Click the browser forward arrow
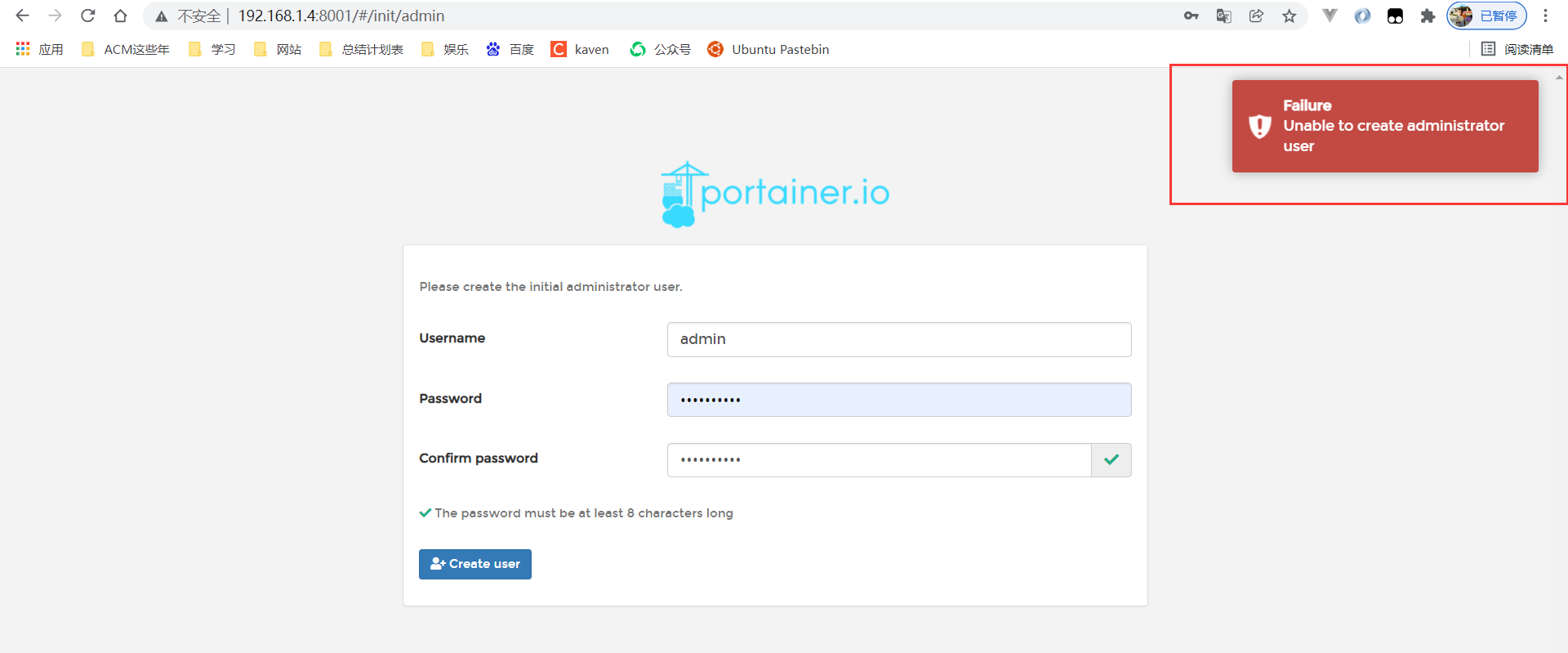The height and width of the screenshot is (653, 1568). click(55, 16)
